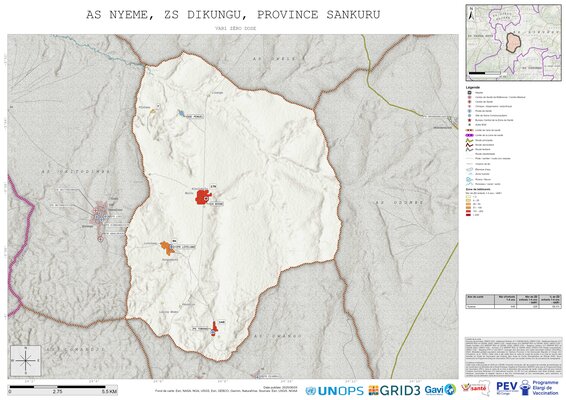Click the hospital symbol in the legend
This screenshot has height=400, width=566.
469,93
